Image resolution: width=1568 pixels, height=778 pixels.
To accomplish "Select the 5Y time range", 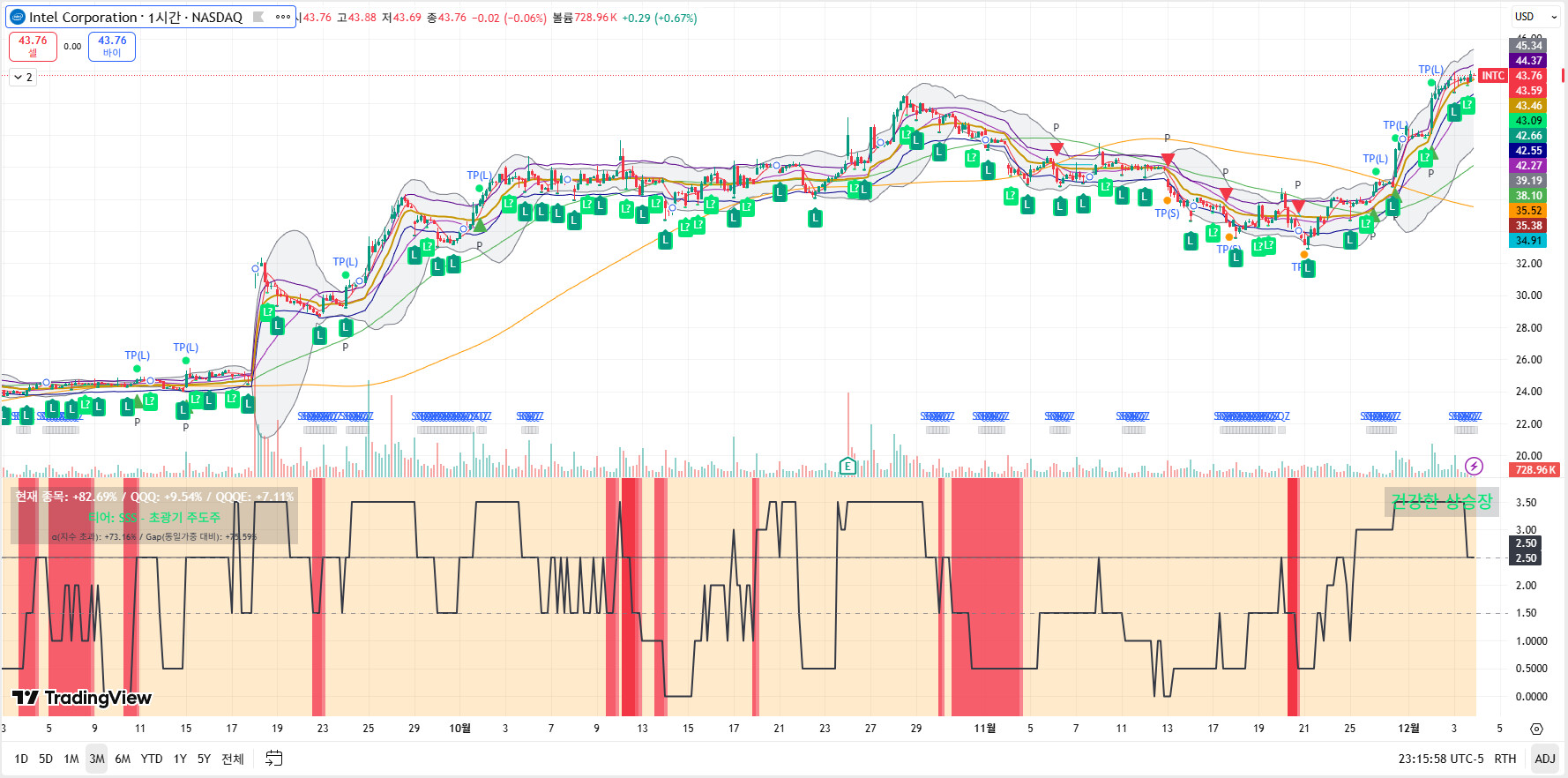I will click(204, 759).
